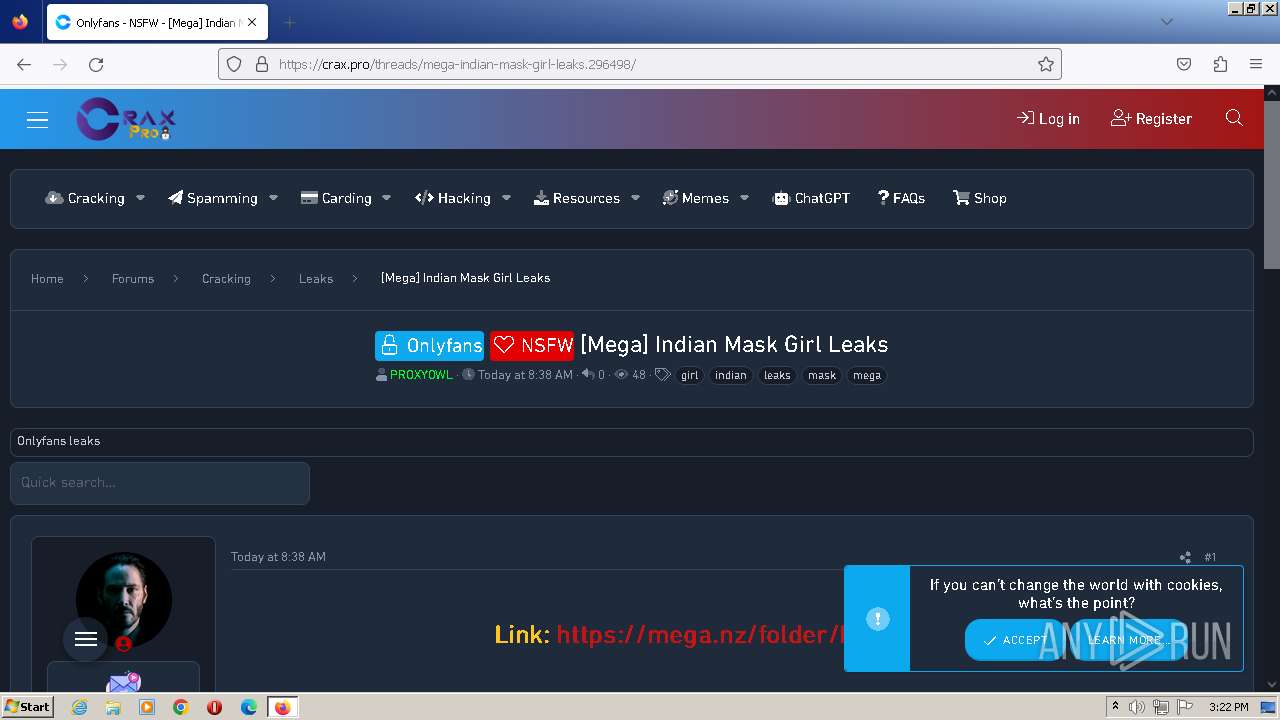Click the 'leaks' tag

(x=777, y=376)
